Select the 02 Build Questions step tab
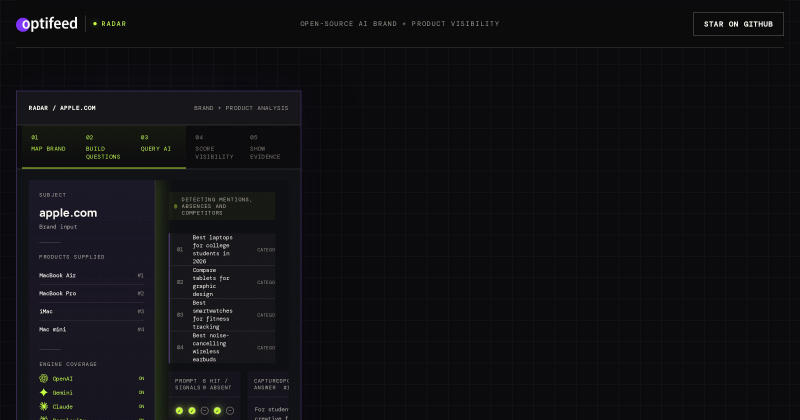Viewport: 800px width, 420px height. pos(104,147)
